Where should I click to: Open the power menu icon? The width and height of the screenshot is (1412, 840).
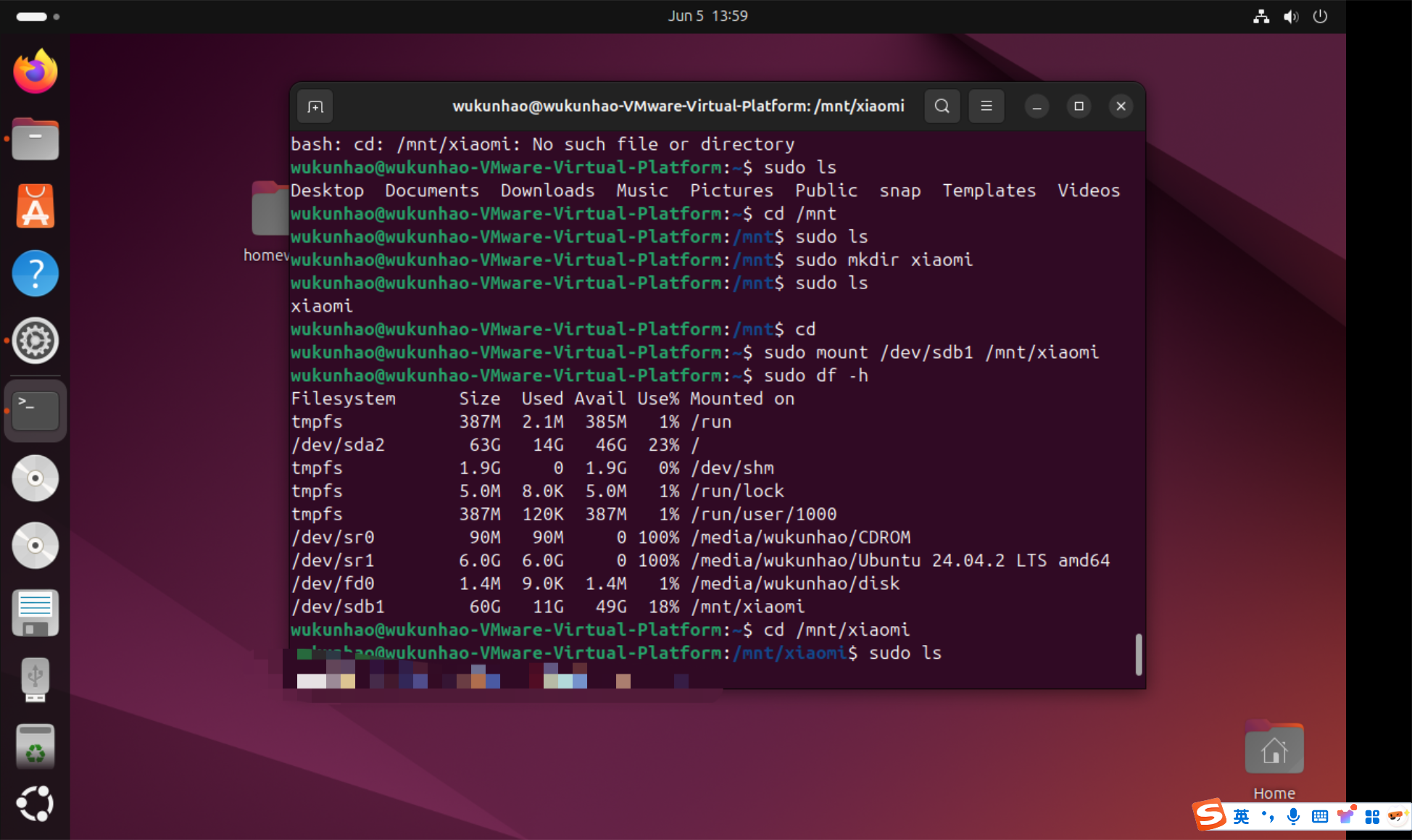point(1320,17)
